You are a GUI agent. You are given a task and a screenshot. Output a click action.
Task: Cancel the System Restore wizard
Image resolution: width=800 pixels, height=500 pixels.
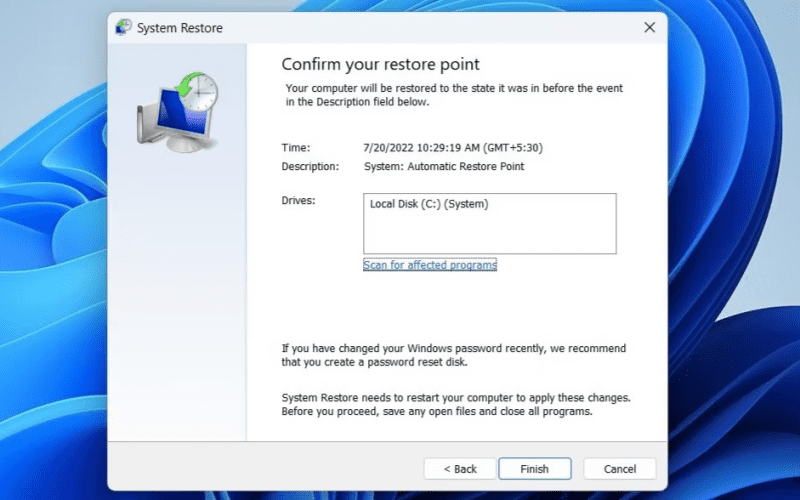(619, 468)
